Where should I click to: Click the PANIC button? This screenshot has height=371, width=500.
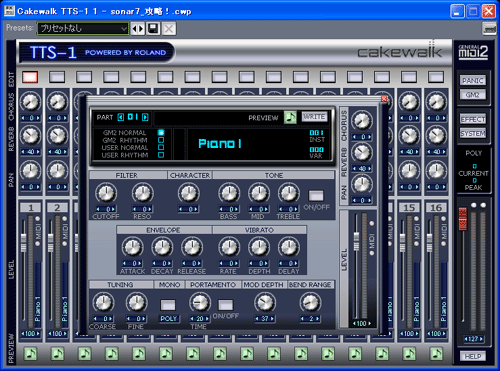pyautogui.click(x=473, y=81)
